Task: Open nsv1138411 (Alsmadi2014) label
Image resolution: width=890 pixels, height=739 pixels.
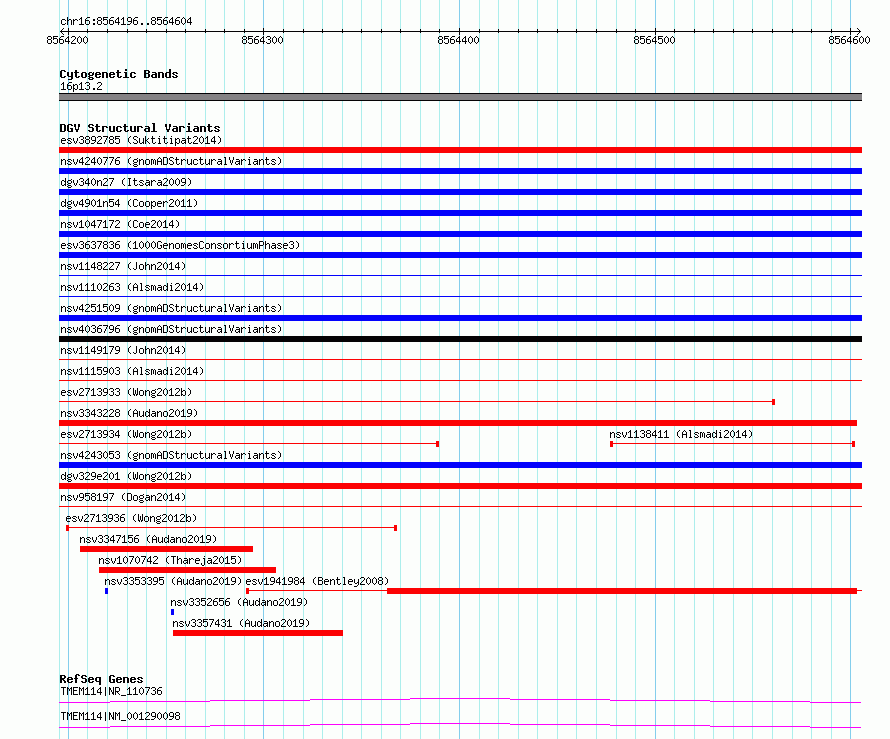Action: (681, 434)
